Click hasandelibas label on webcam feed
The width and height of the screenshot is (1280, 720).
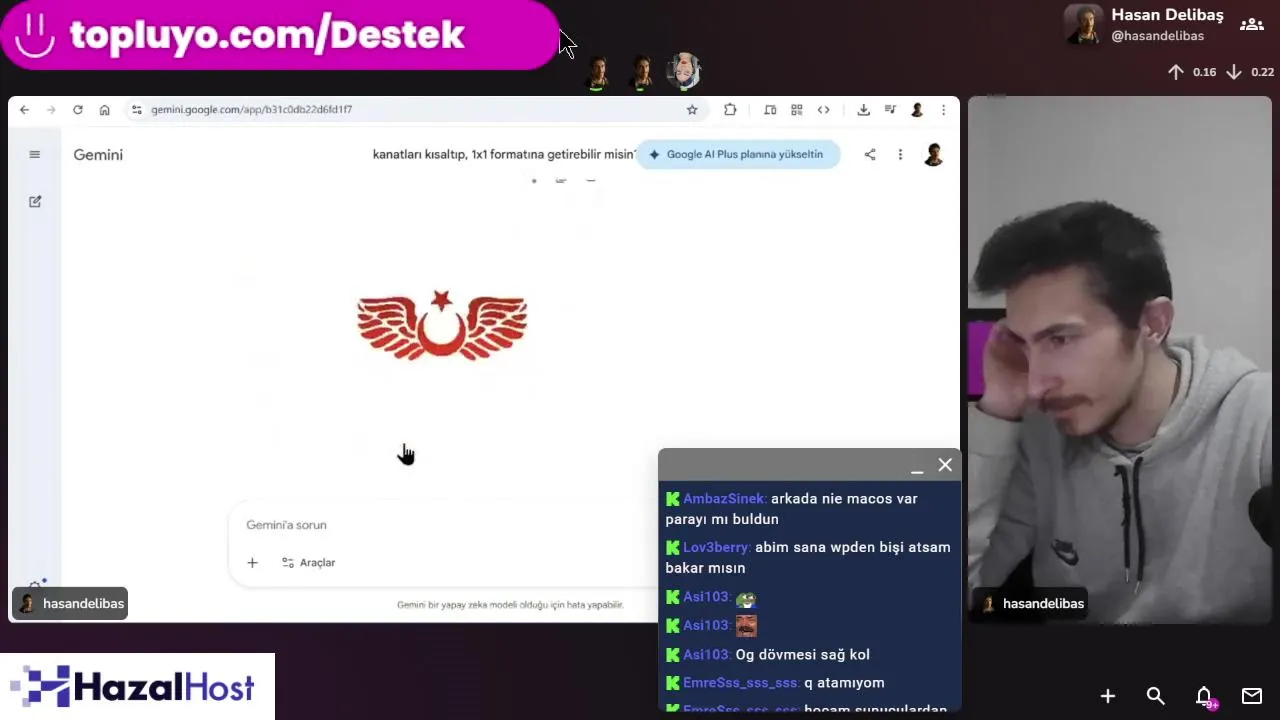pyautogui.click(x=1032, y=603)
